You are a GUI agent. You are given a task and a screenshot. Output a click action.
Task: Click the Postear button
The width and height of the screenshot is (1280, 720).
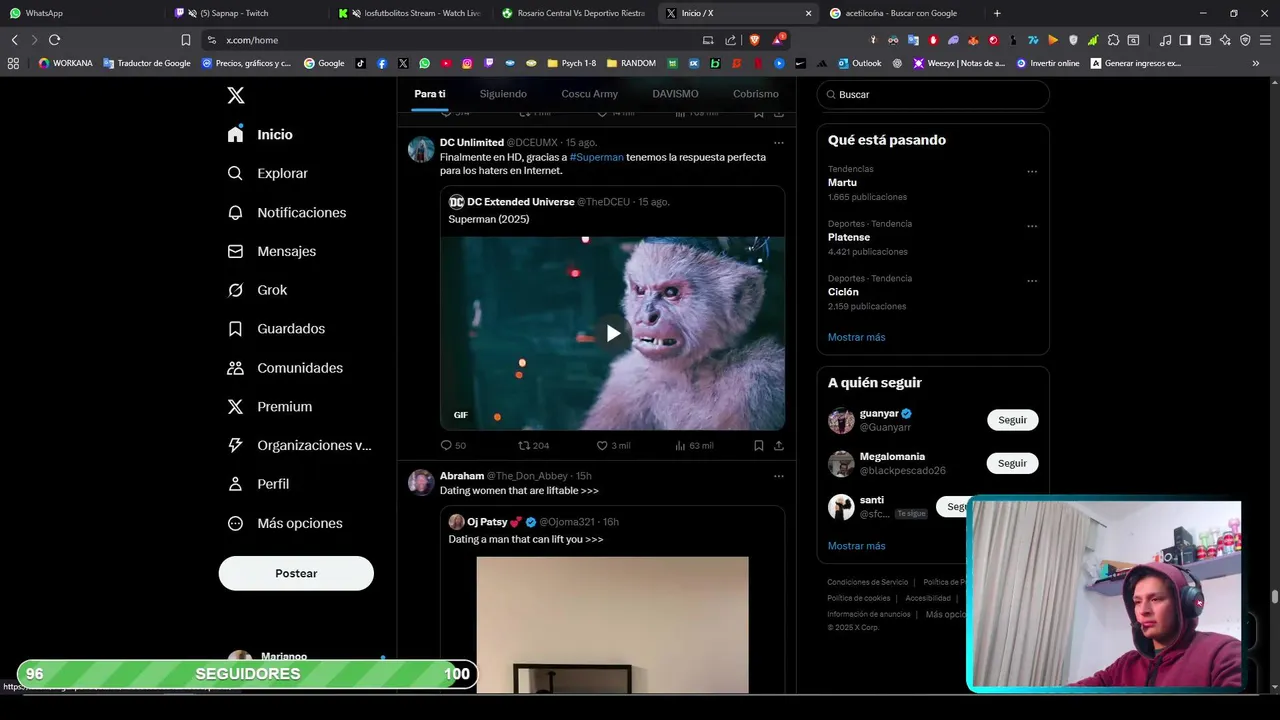pyautogui.click(x=296, y=573)
